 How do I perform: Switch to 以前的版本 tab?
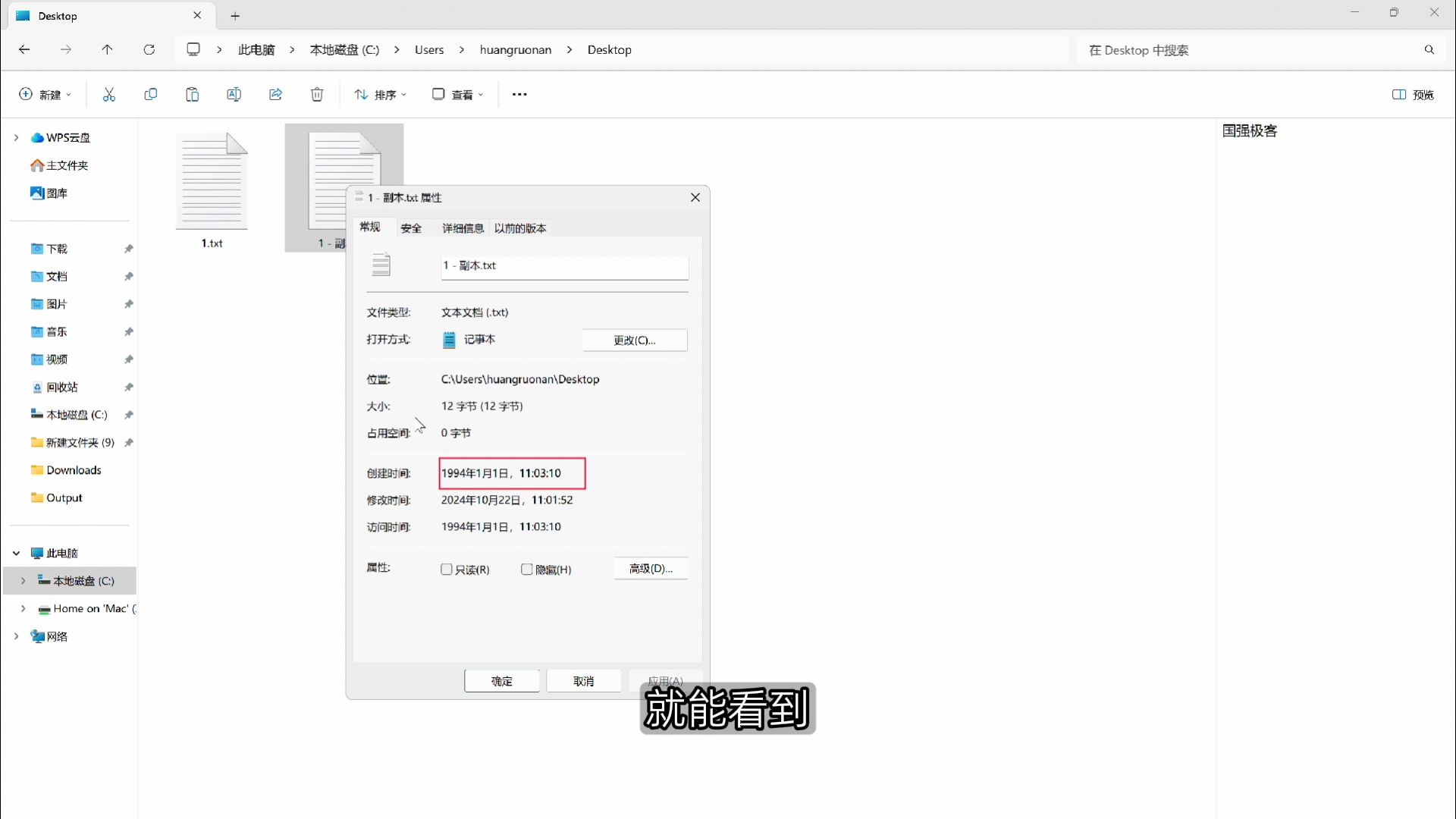click(x=520, y=228)
